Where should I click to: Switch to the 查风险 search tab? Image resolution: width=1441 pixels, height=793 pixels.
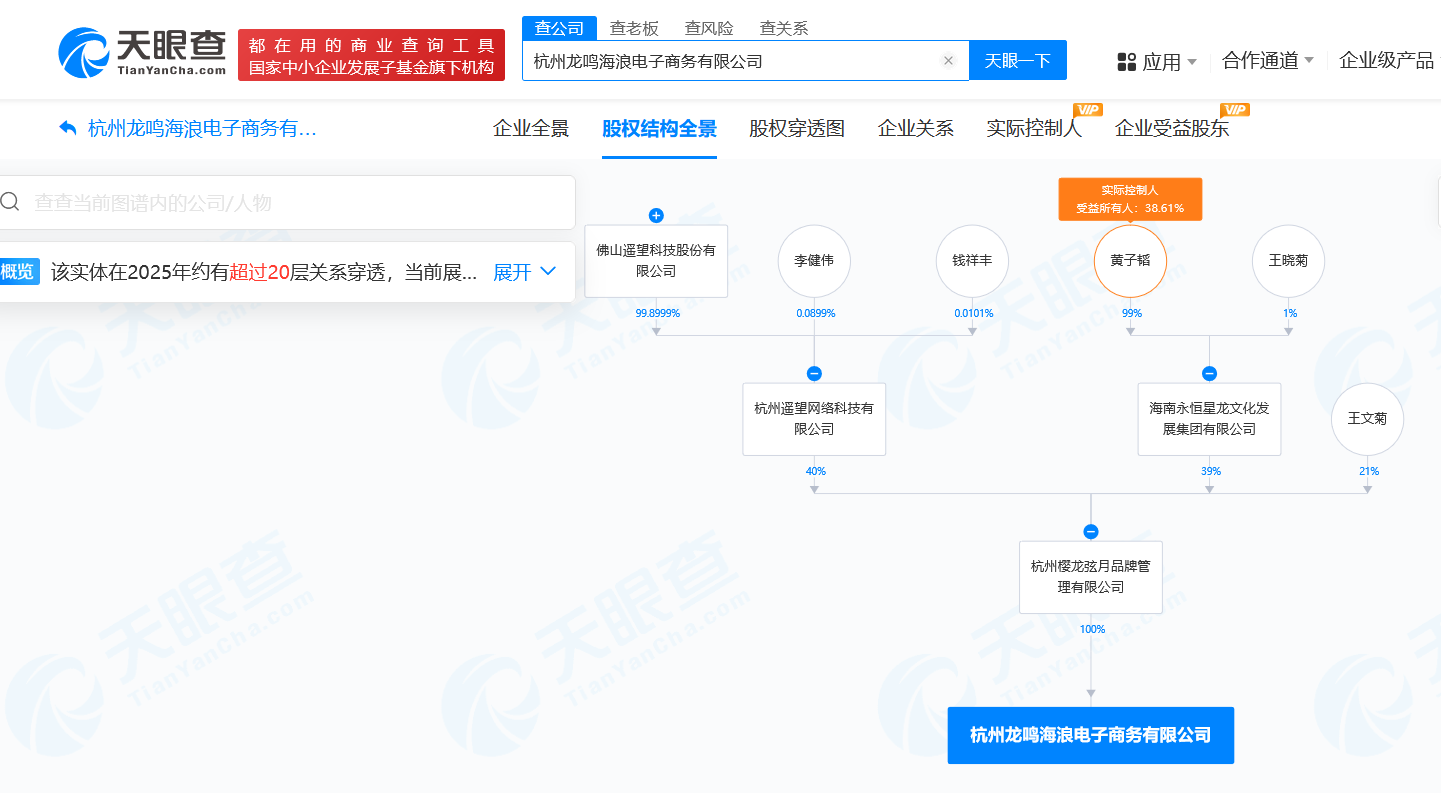pos(709,28)
